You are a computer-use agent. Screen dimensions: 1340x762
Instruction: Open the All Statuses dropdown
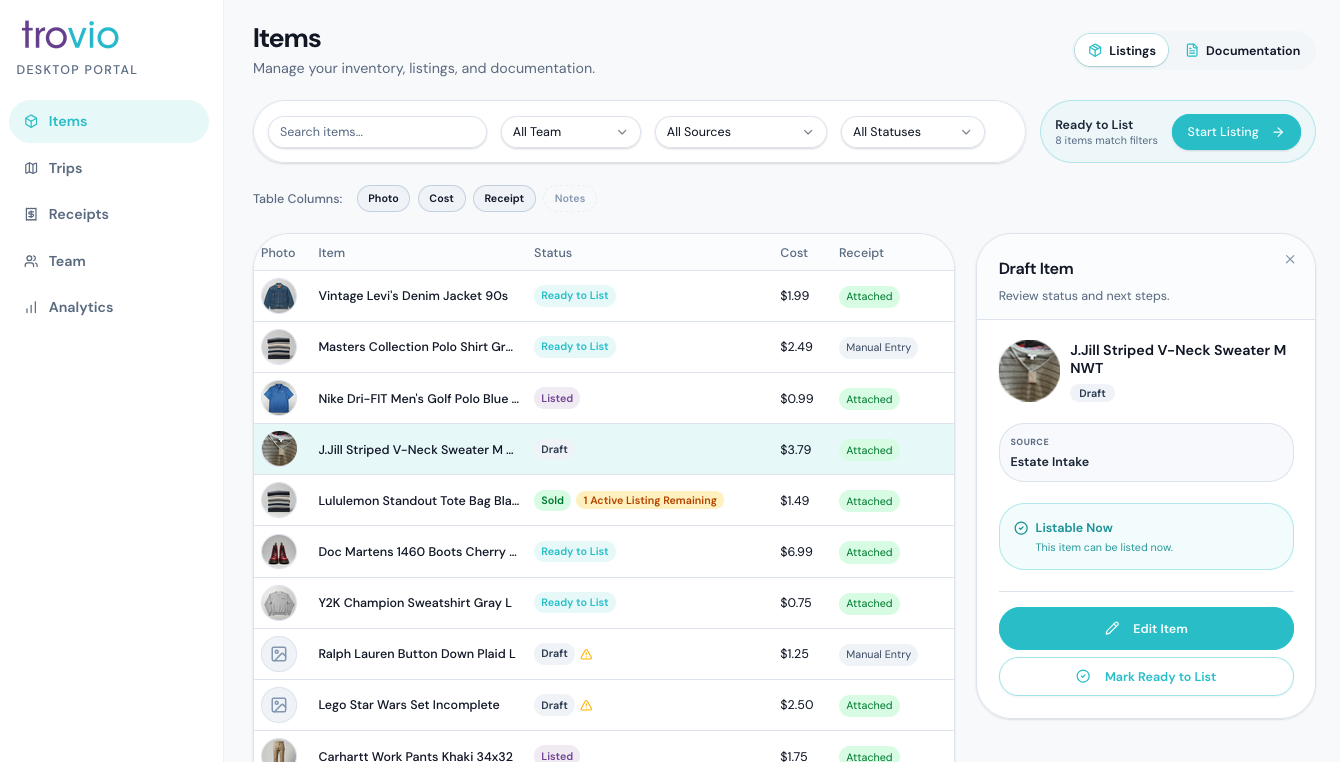913,132
